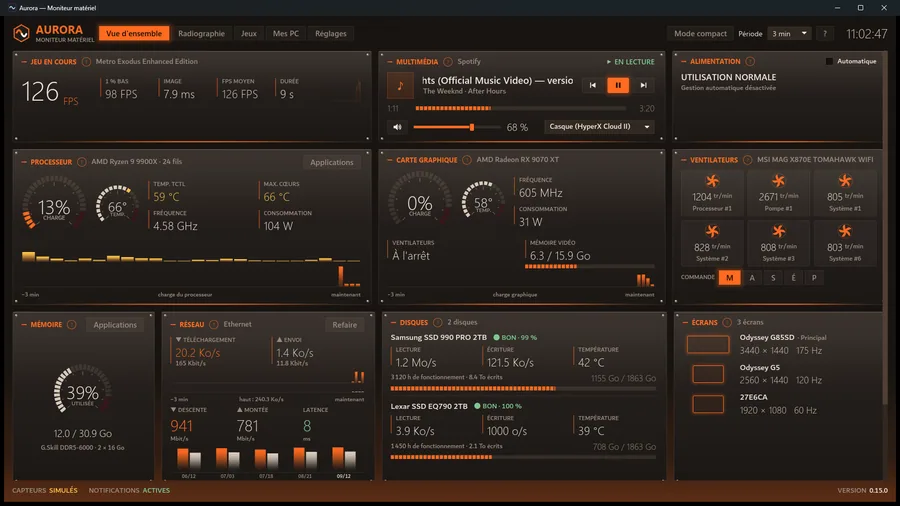Select fan command mode A
900x506 pixels.
pyautogui.click(x=752, y=278)
